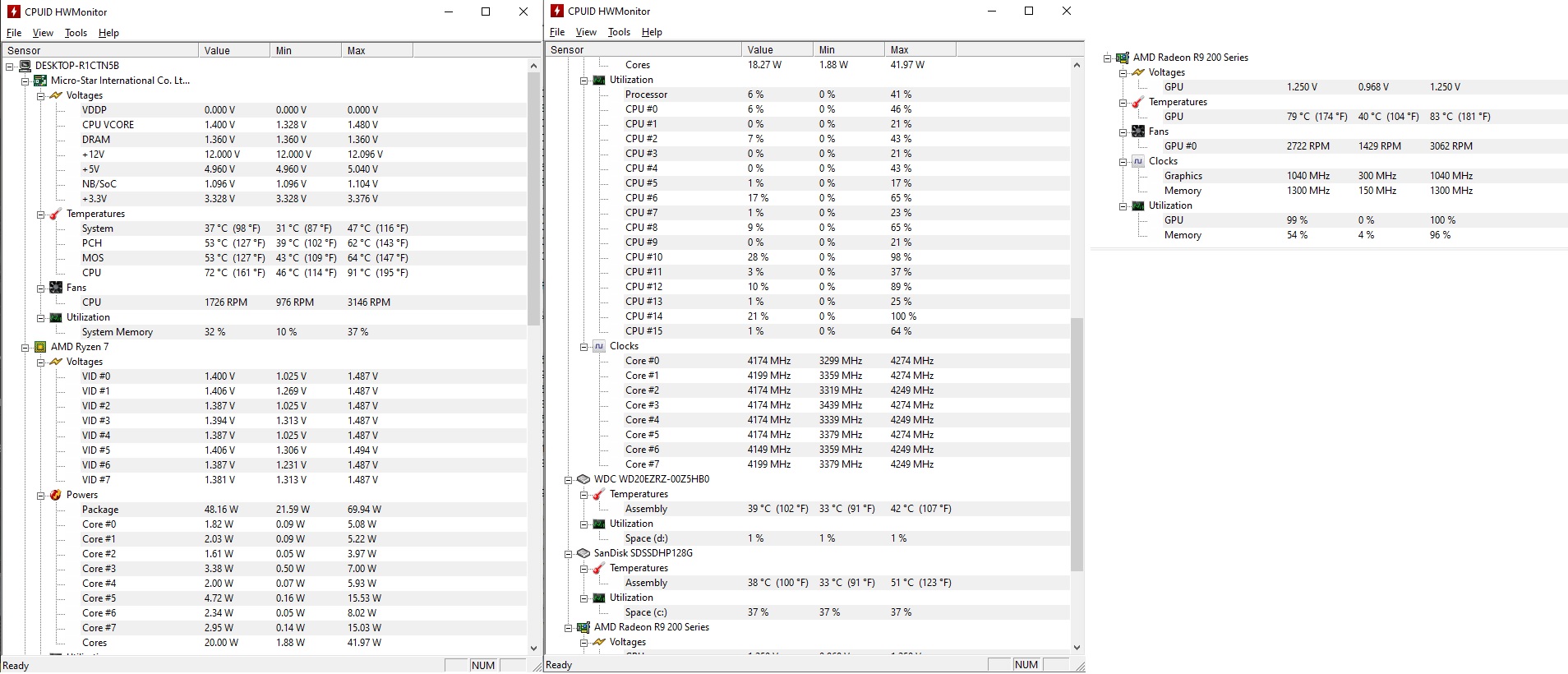The height and width of the screenshot is (674, 1568).
Task: Click SanDisk Utilization icon
Action: point(599,598)
